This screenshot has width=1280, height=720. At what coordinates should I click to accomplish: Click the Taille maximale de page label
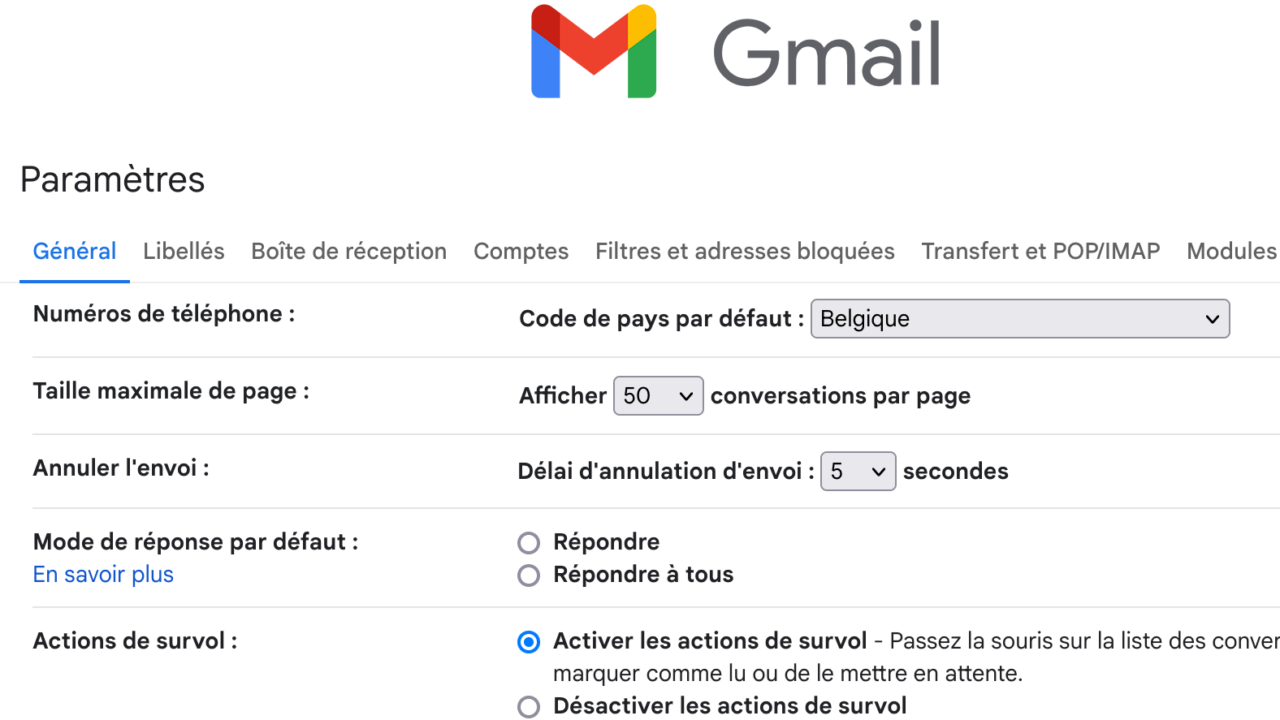pyautogui.click(x=171, y=391)
